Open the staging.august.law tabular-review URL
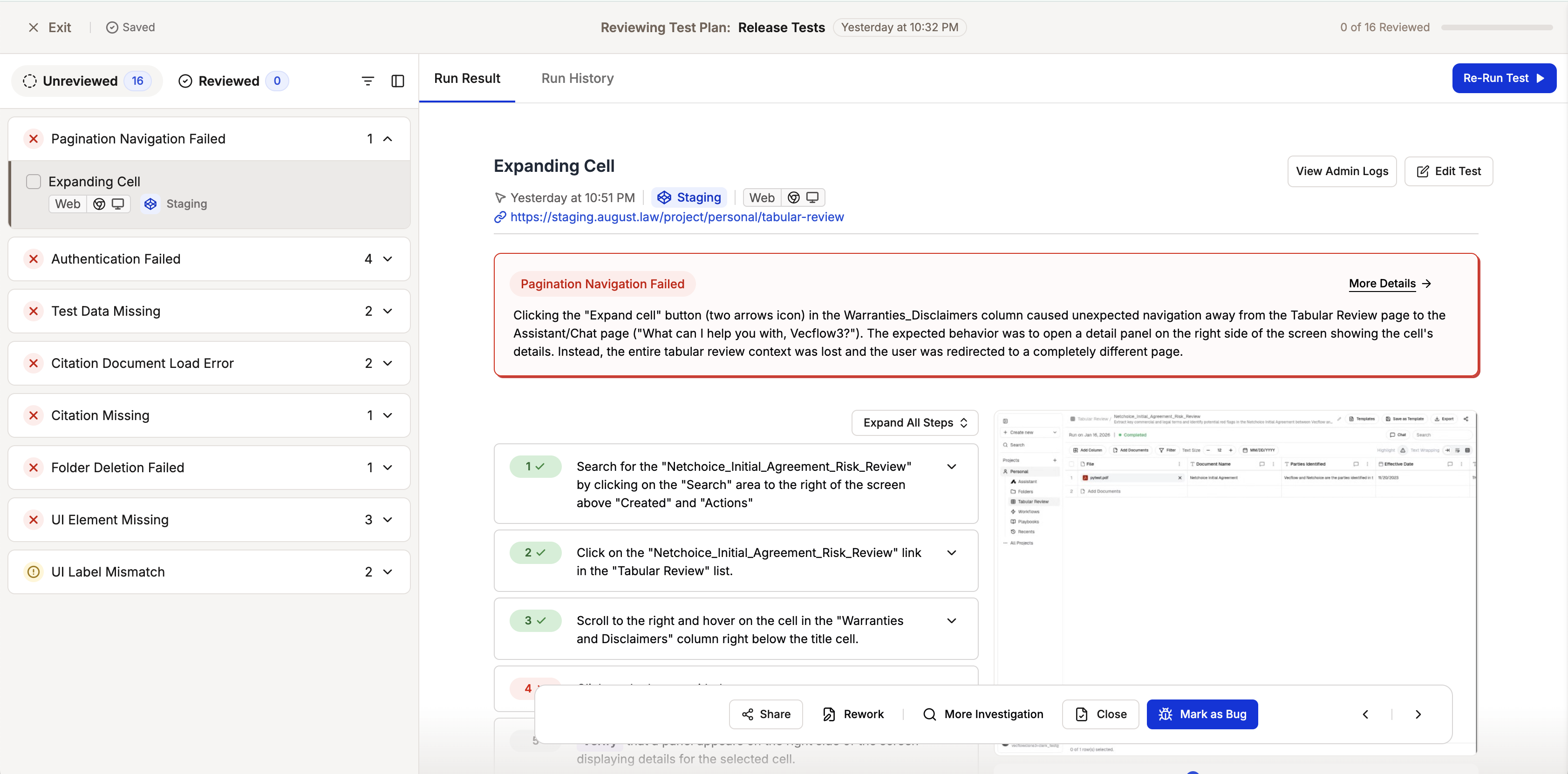 [676, 217]
